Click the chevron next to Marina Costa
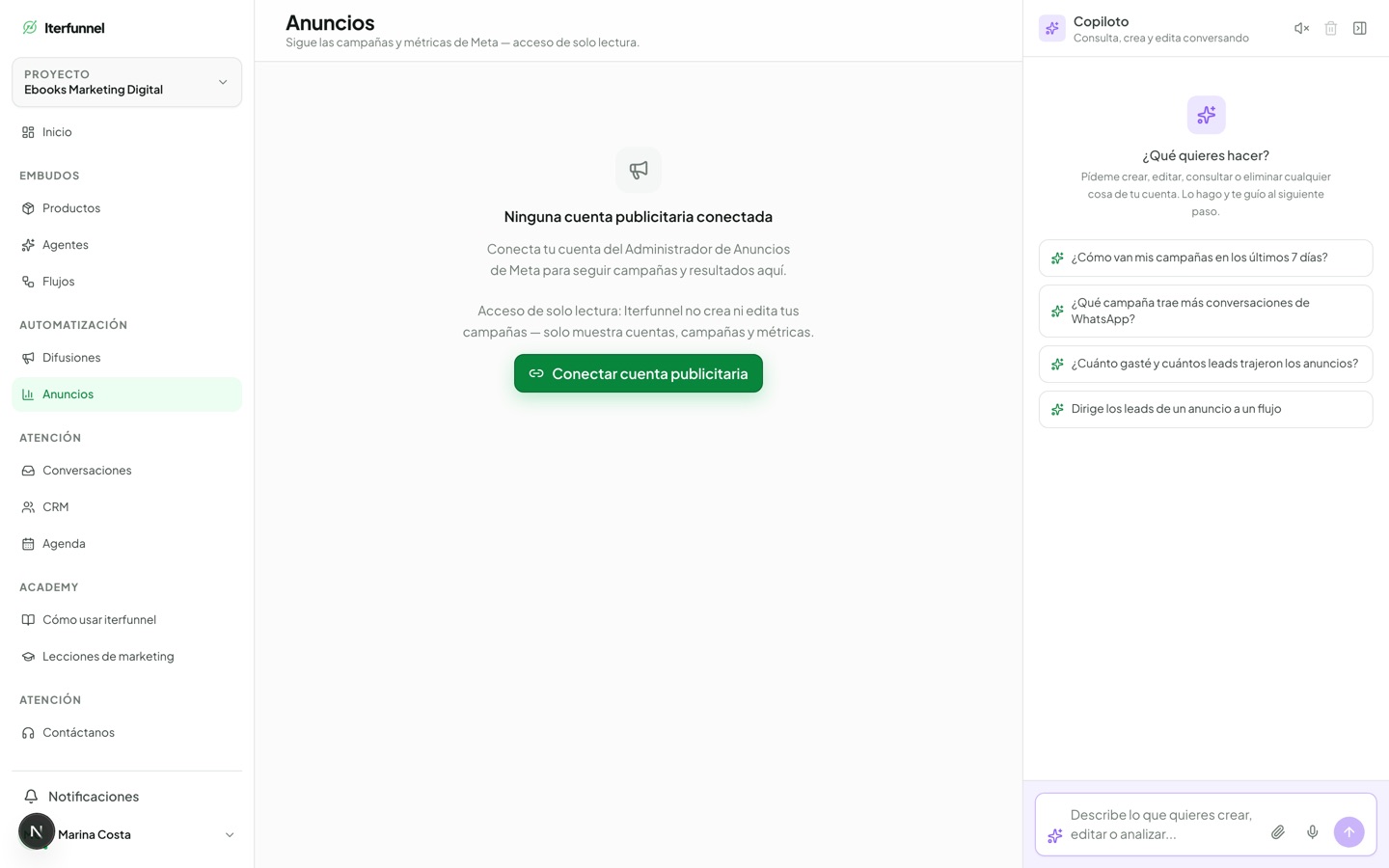1389x868 pixels. pyautogui.click(x=230, y=835)
